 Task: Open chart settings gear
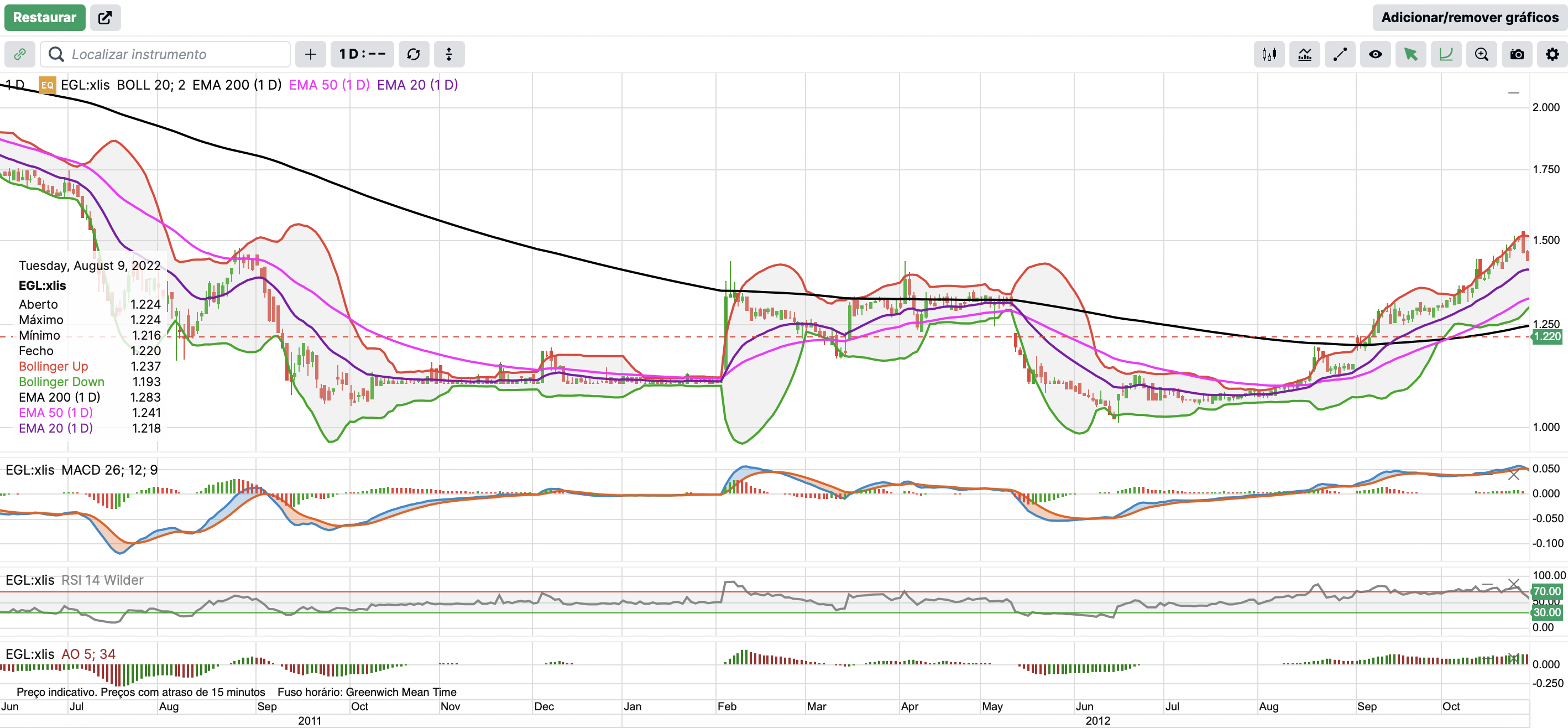(x=1552, y=54)
